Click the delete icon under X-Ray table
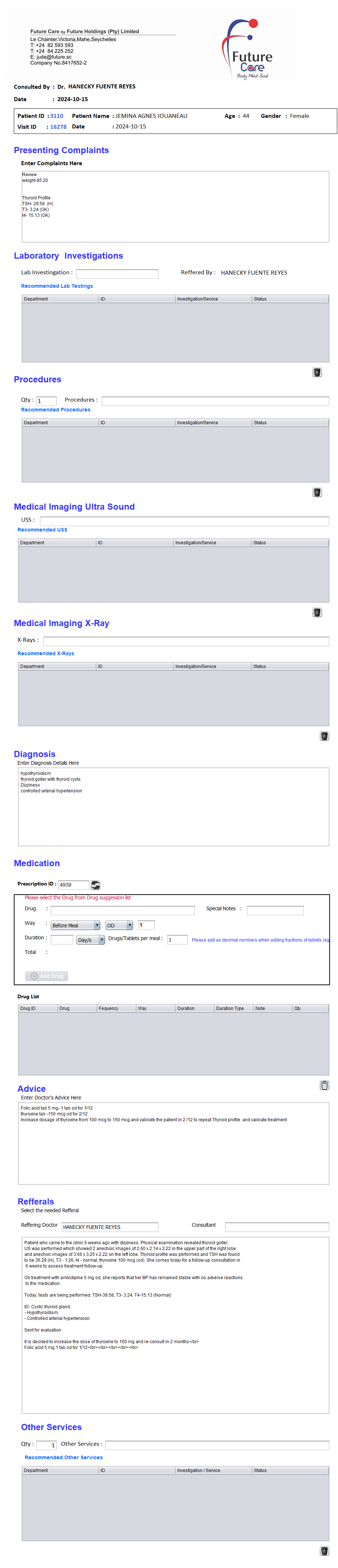The height and width of the screenshot is (1568, 338). tap(324, 735)
